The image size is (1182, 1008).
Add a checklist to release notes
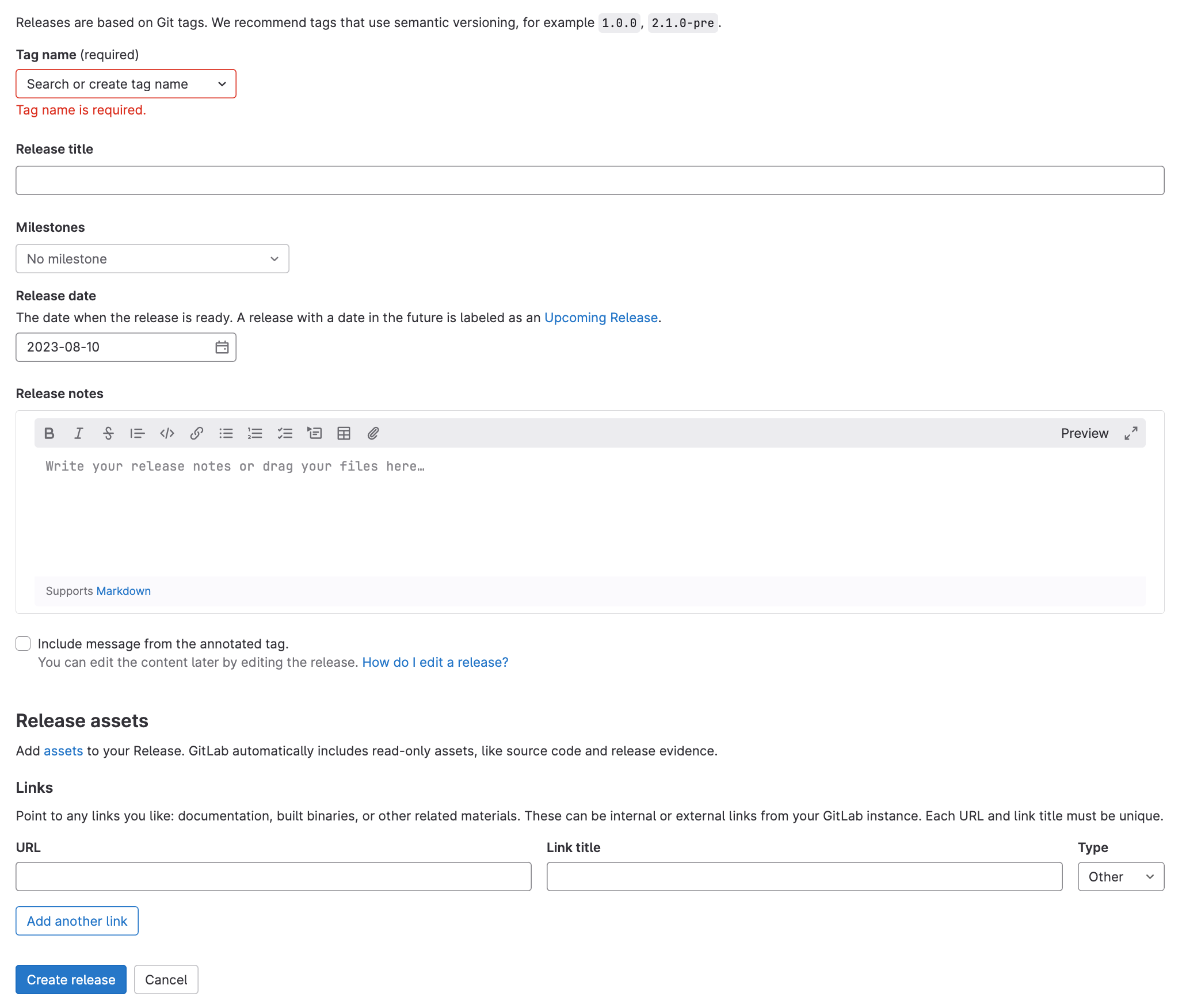[x=285, y=433]
